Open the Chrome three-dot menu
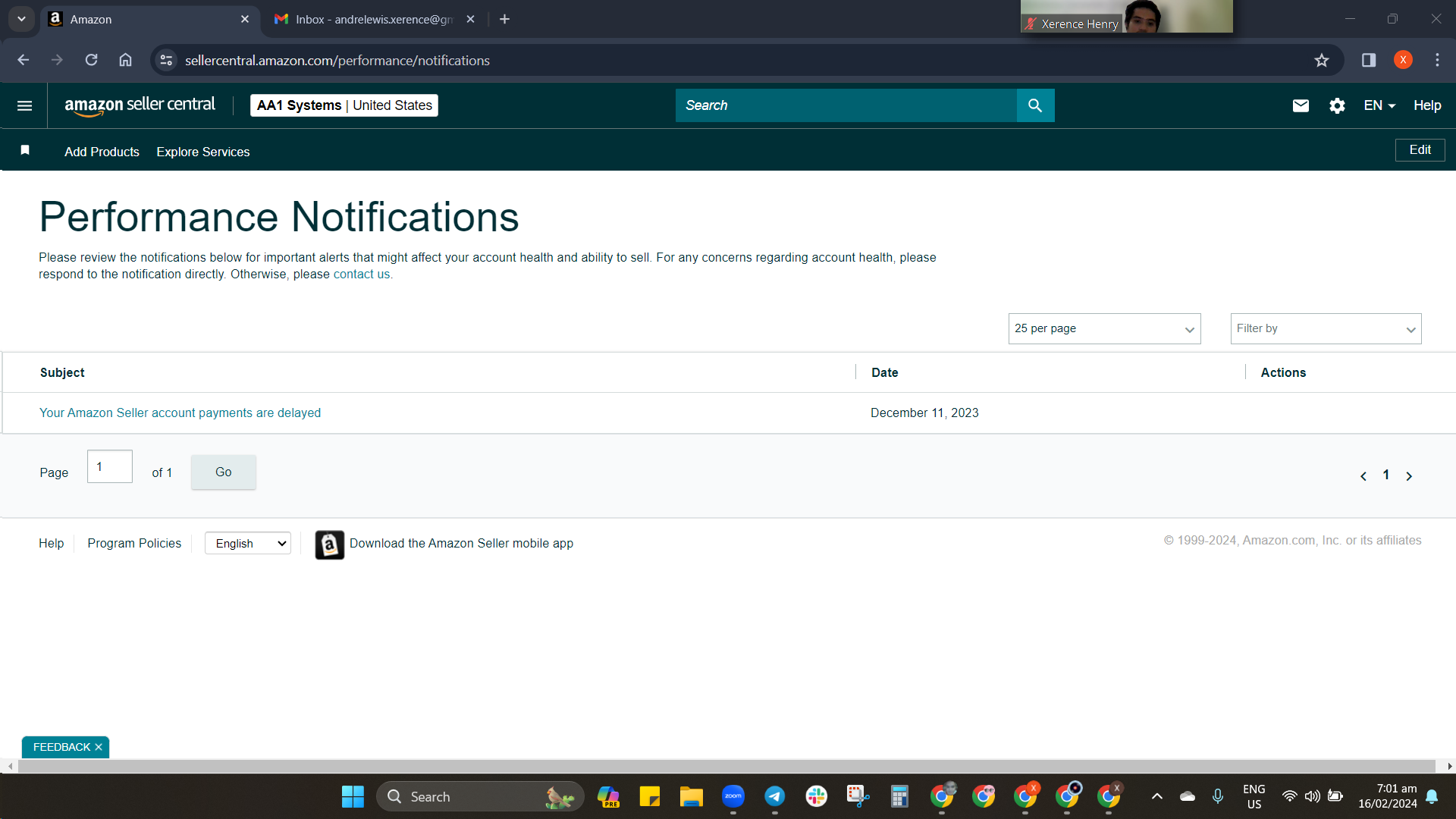The width and height of the screenshot is (1456, 819). click(x=1437, y=60)
